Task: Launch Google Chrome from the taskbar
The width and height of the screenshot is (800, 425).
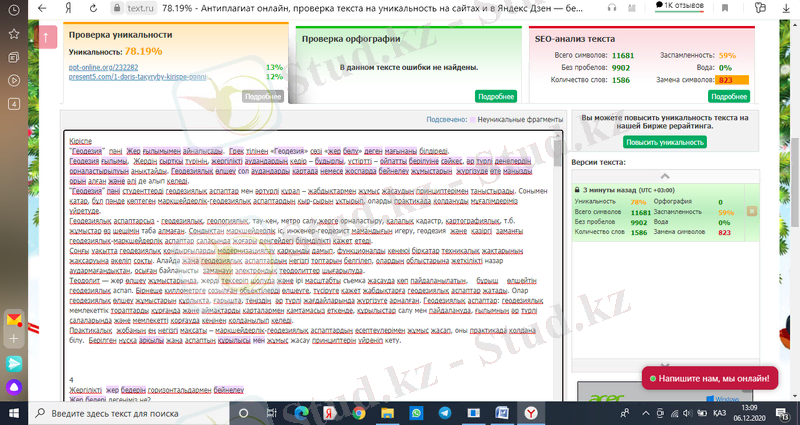Action: click(x=358, y=413)
